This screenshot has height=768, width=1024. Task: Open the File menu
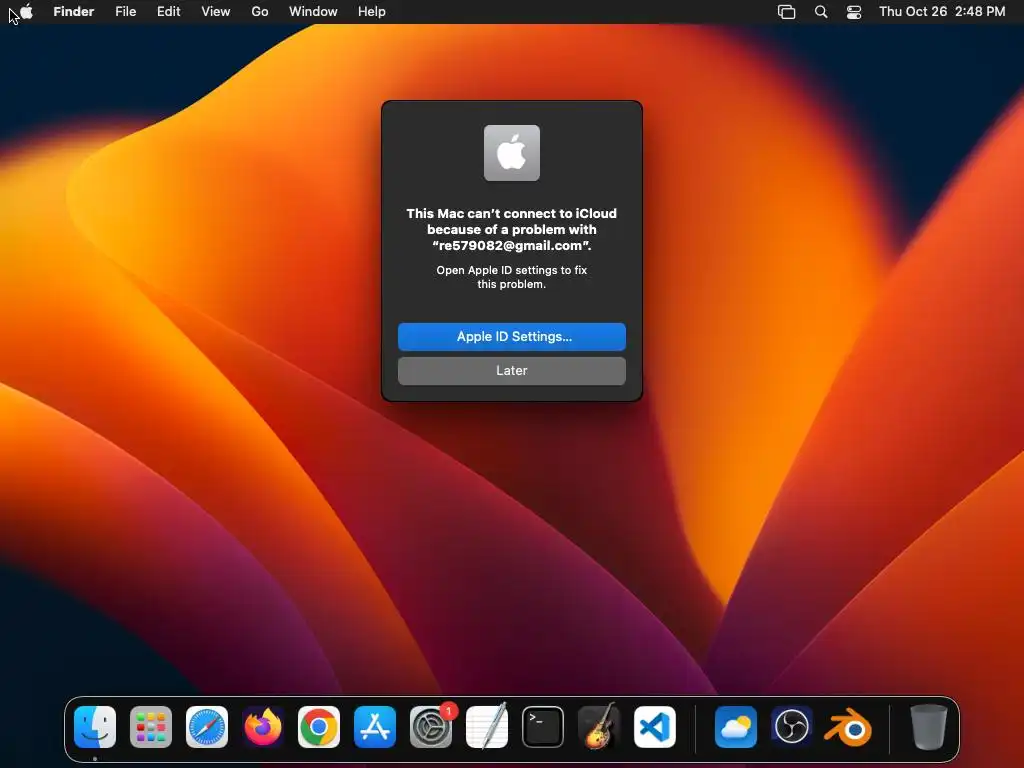[x=125, y=12]
